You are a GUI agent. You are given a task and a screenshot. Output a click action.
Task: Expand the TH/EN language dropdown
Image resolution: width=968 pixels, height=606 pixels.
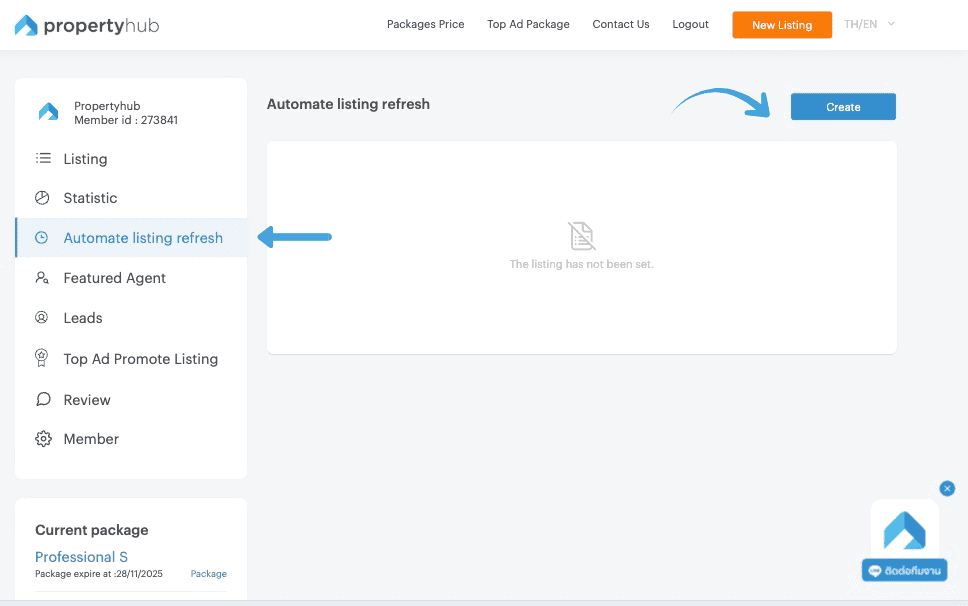[868, 25]
